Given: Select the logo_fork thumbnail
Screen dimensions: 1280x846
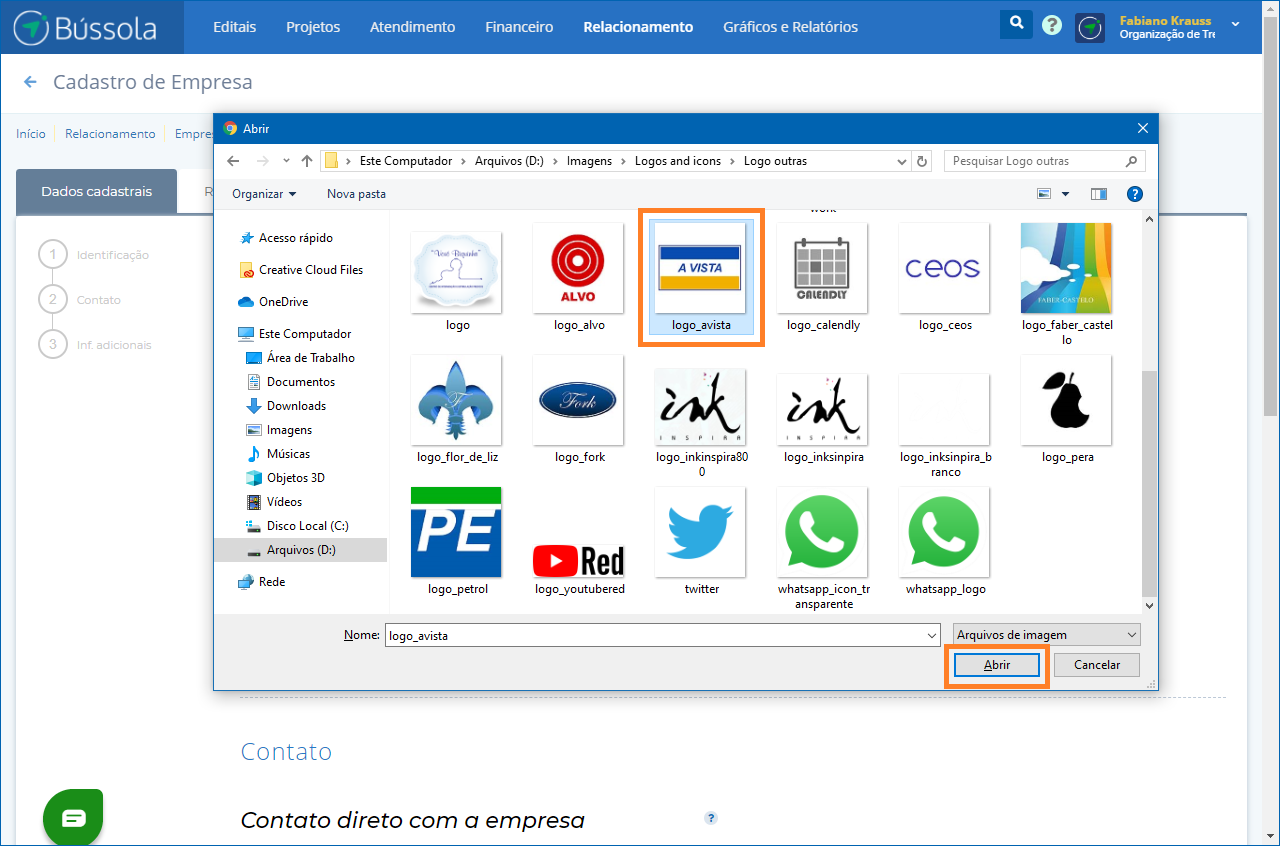Looking at the screenshot, I should coord(579,400).
